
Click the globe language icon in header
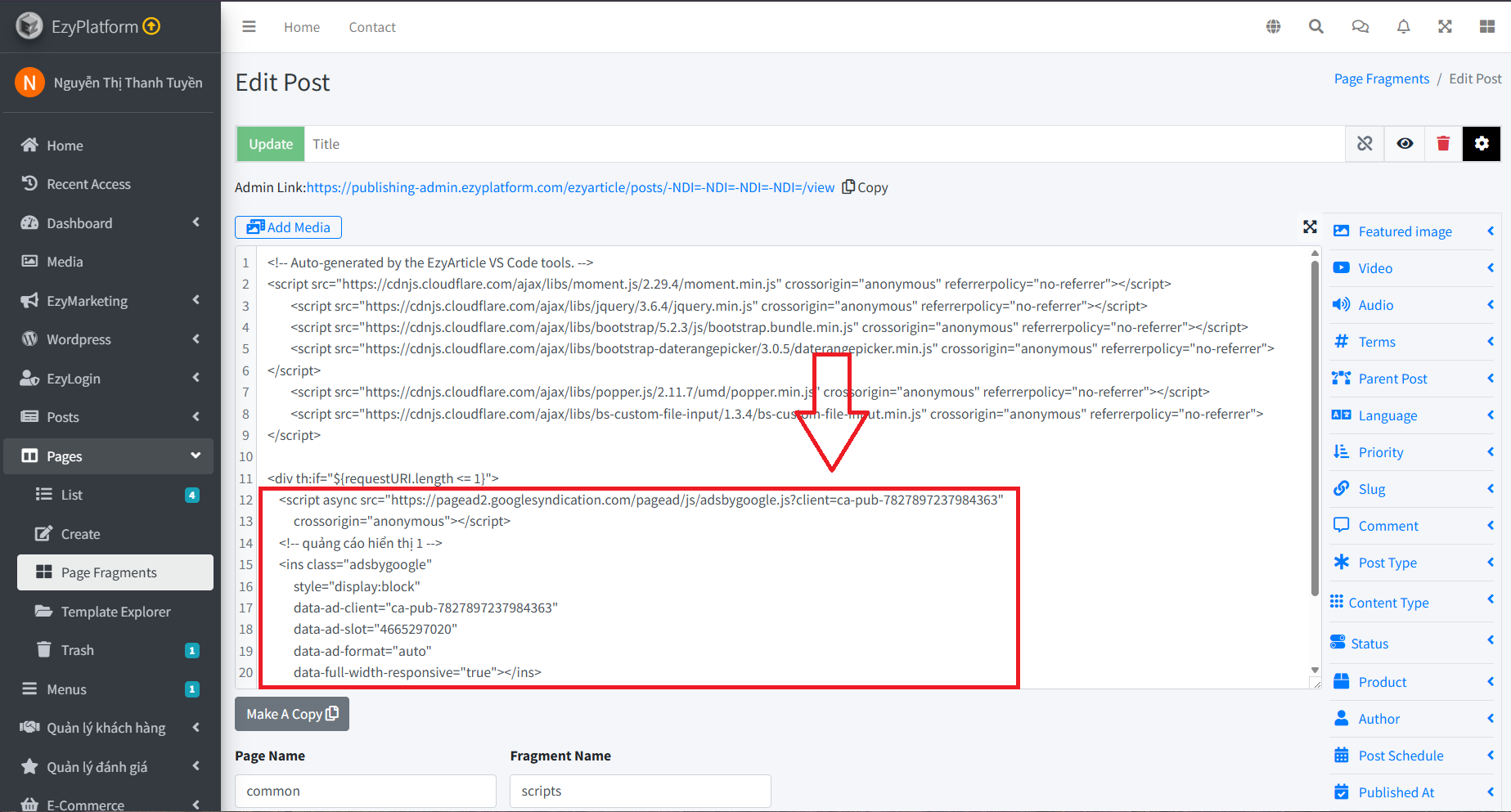(1274, 27)
